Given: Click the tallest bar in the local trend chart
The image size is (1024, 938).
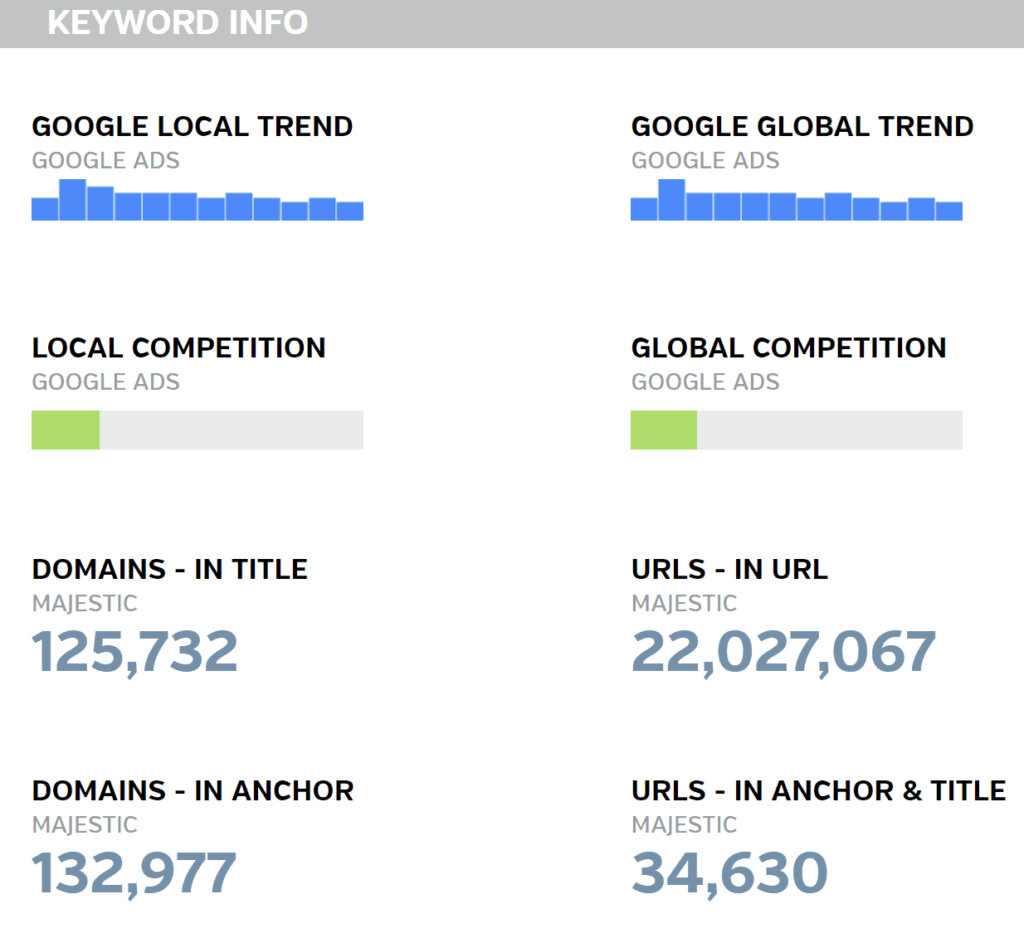Looking at the screenshot, I should pyautogui.click(x=72, y=200).
